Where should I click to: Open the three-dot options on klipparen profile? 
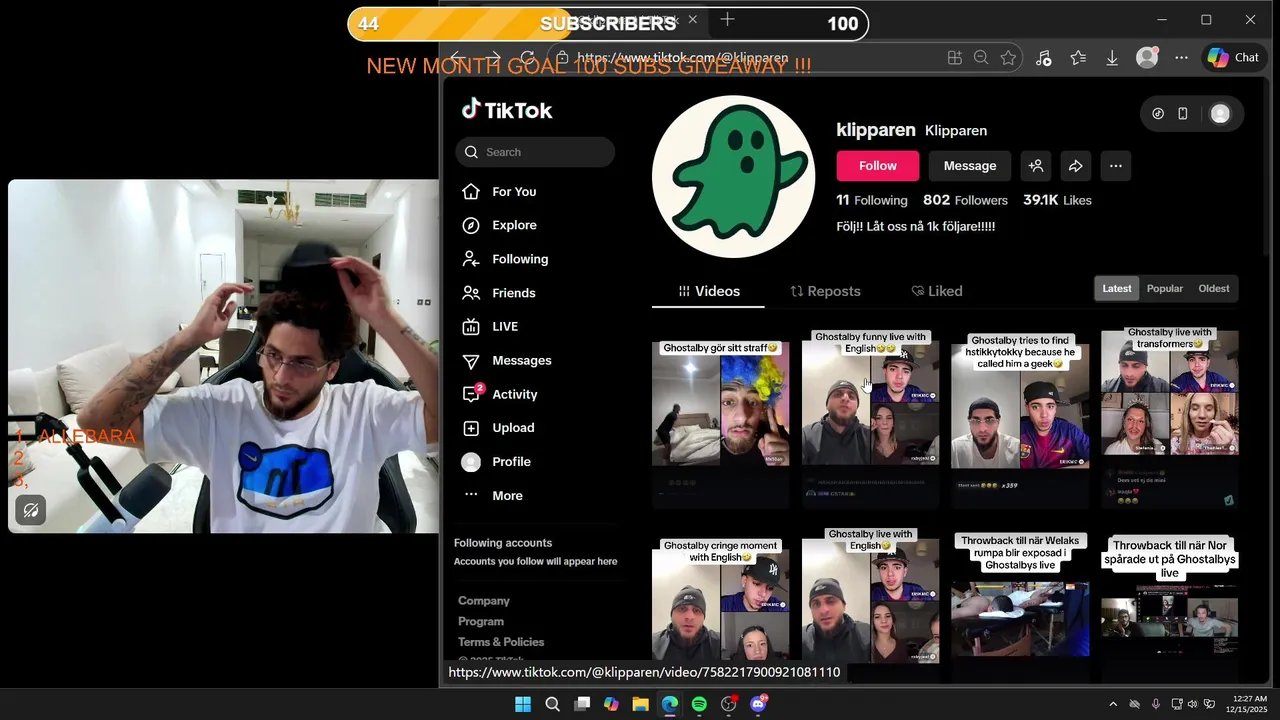coord(1116,166)
